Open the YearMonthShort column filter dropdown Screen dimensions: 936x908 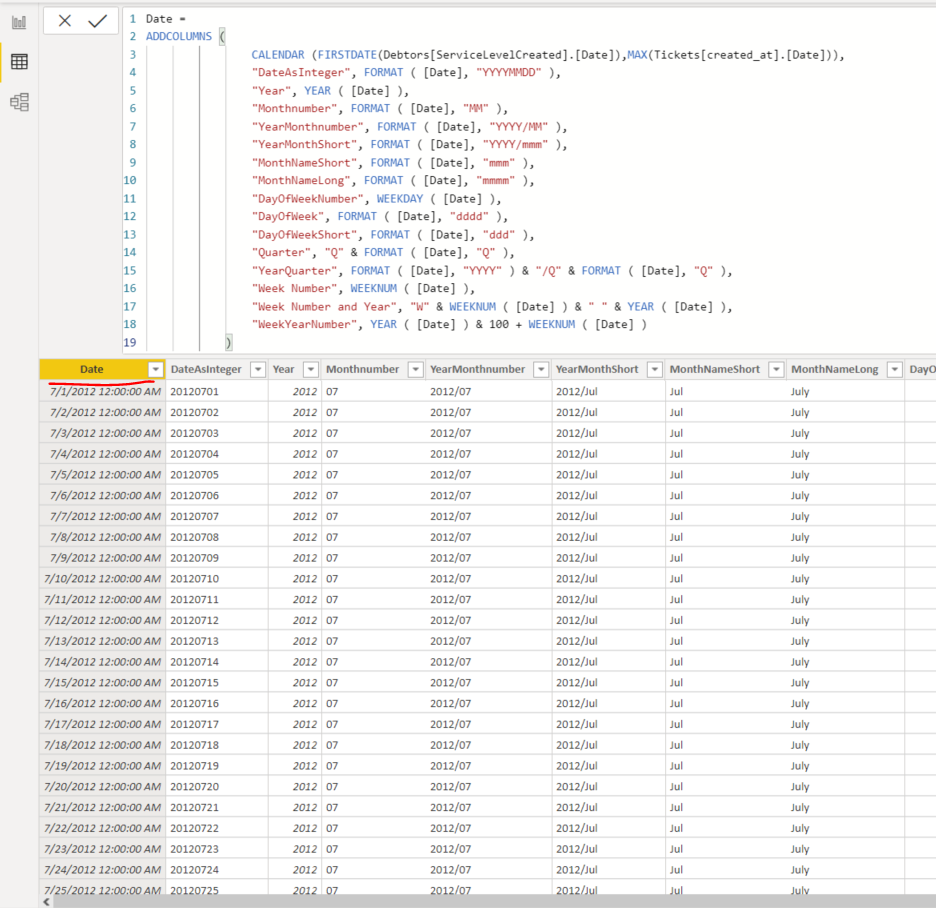tap(655, 370)
